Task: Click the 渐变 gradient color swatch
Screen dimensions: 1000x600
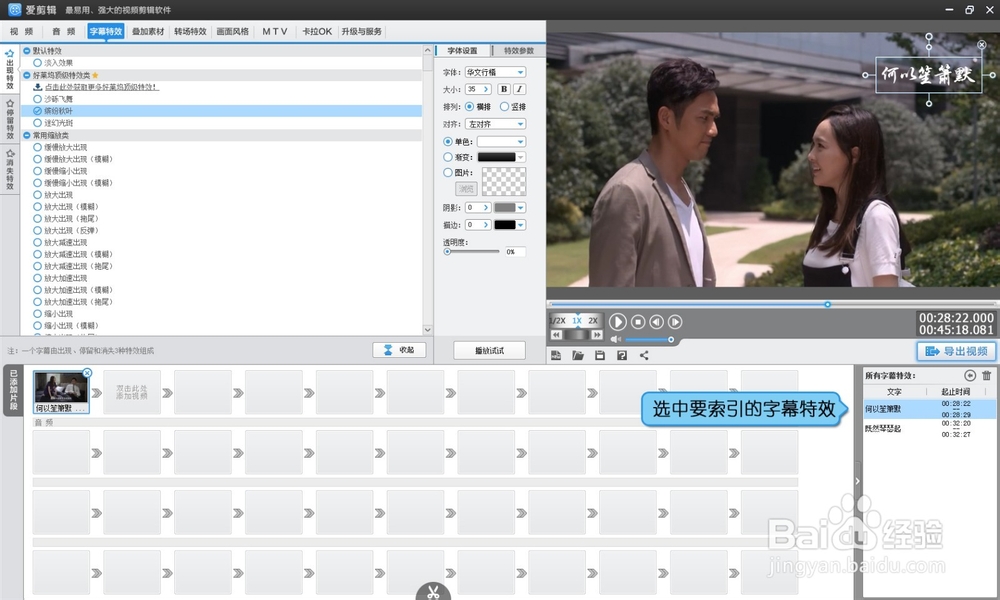Action: (496, 157)
